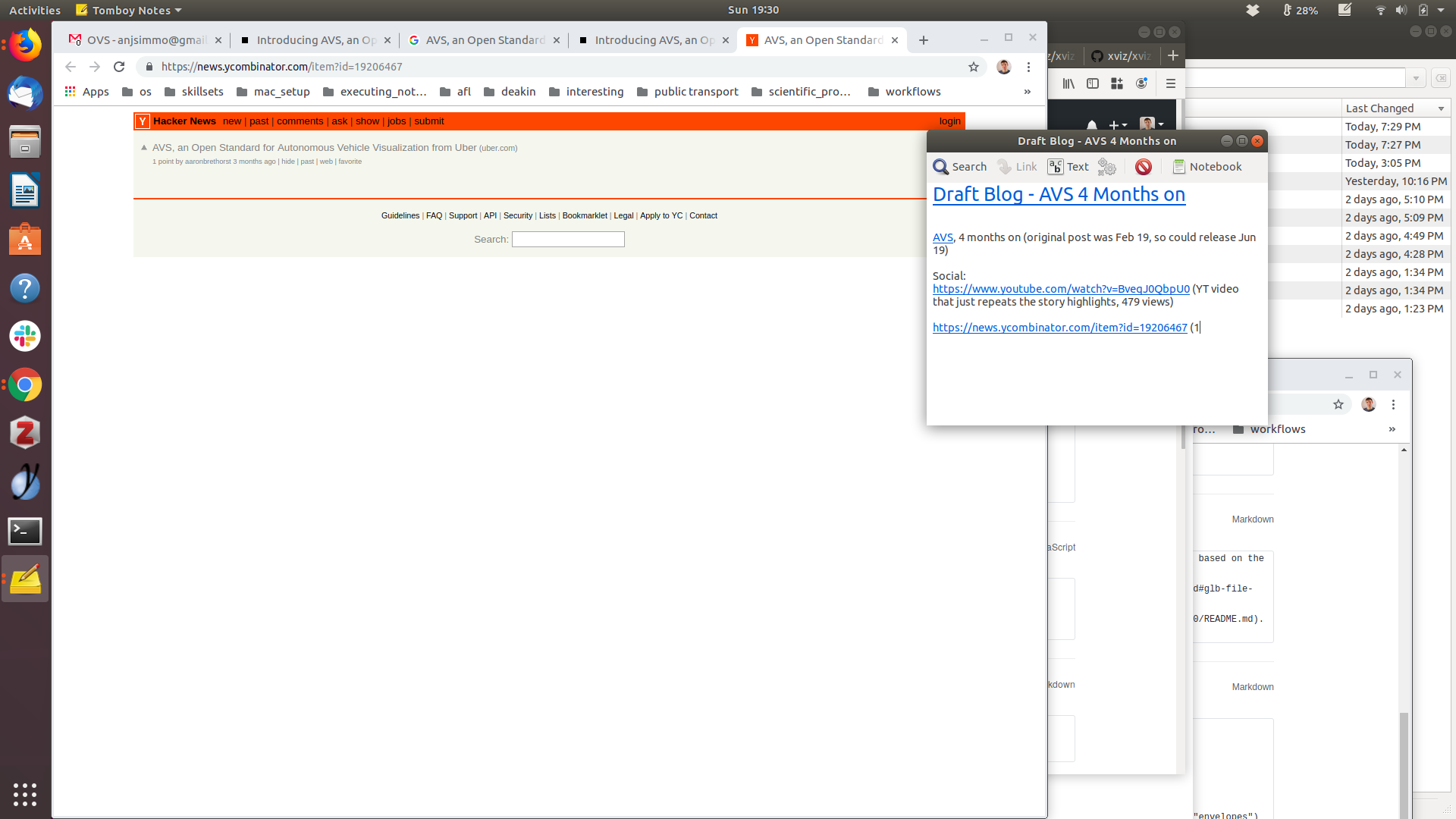
Task: Open Chrome from the Ubuntu dock
Action: pos(25,385)
